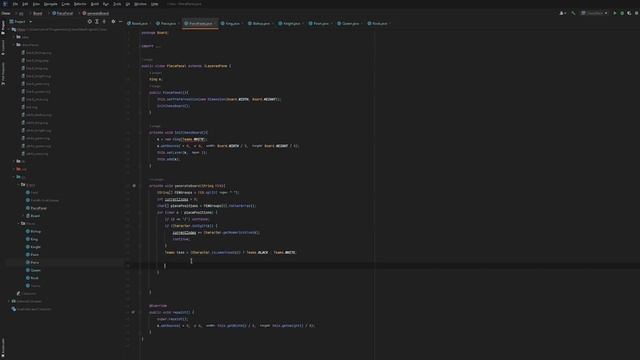Open the run configuration dropdown
This screenshot has height=360, width=640.
[594, 13]
